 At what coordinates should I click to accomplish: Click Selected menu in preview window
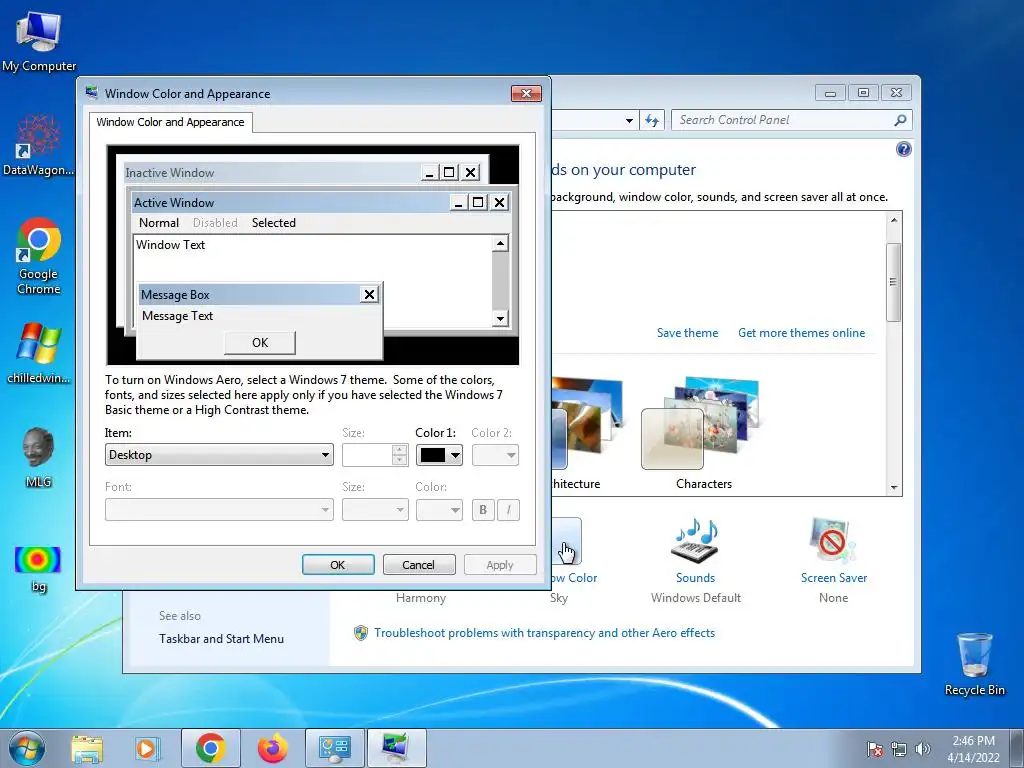click(274, 223)
